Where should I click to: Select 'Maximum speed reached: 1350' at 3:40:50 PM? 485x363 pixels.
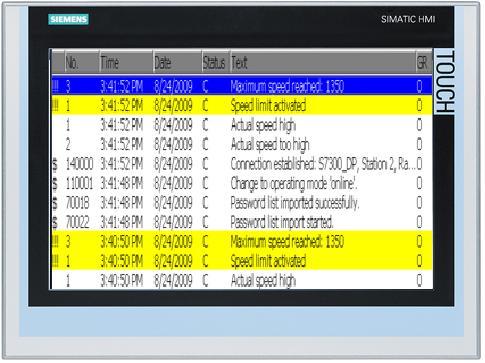pyautogui.click(x=242, y=241)
